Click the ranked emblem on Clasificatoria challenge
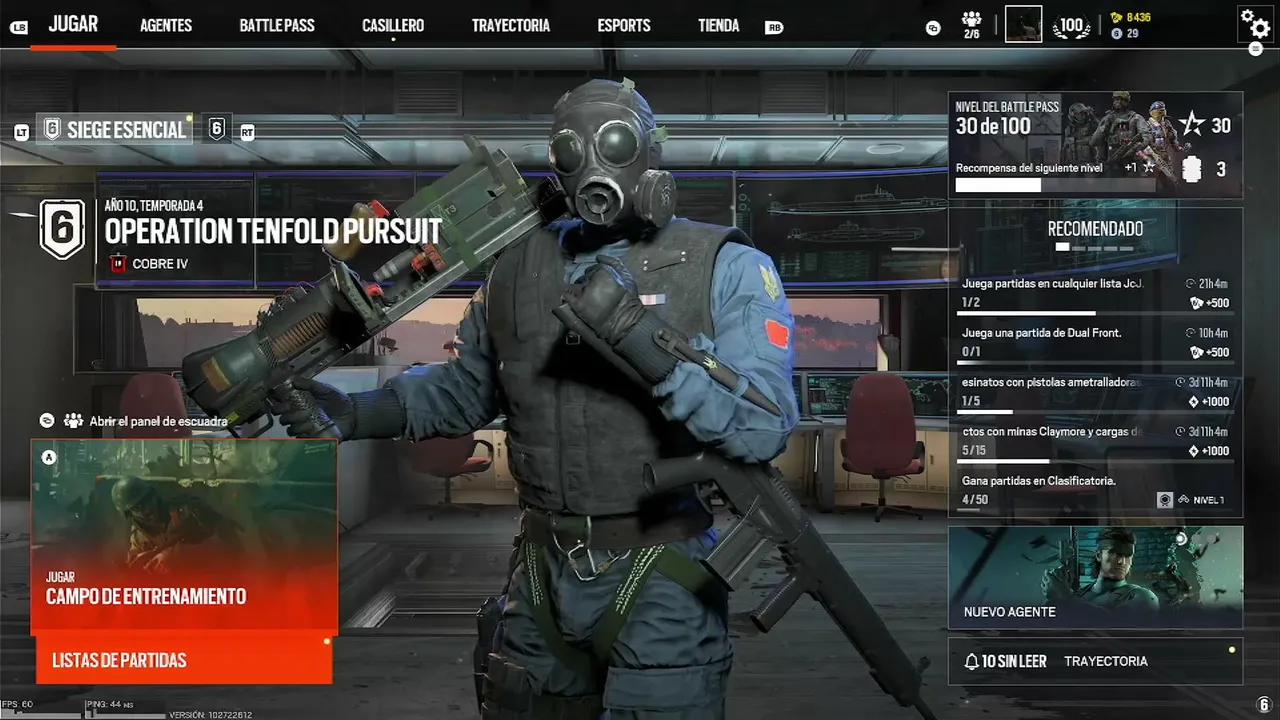This screenshot has height=720, width=1280. [x=1164, y=500]
